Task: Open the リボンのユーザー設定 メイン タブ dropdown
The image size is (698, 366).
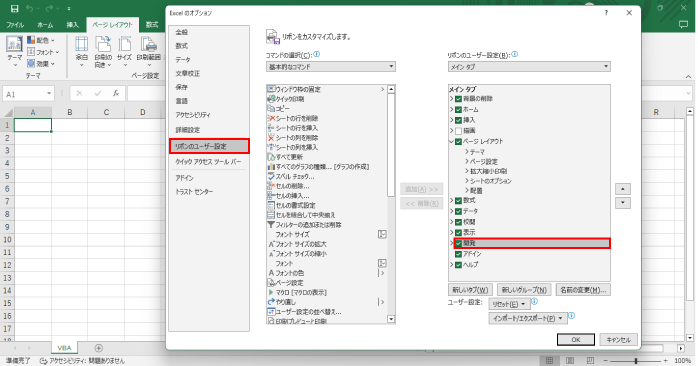Action: [529, 67]
